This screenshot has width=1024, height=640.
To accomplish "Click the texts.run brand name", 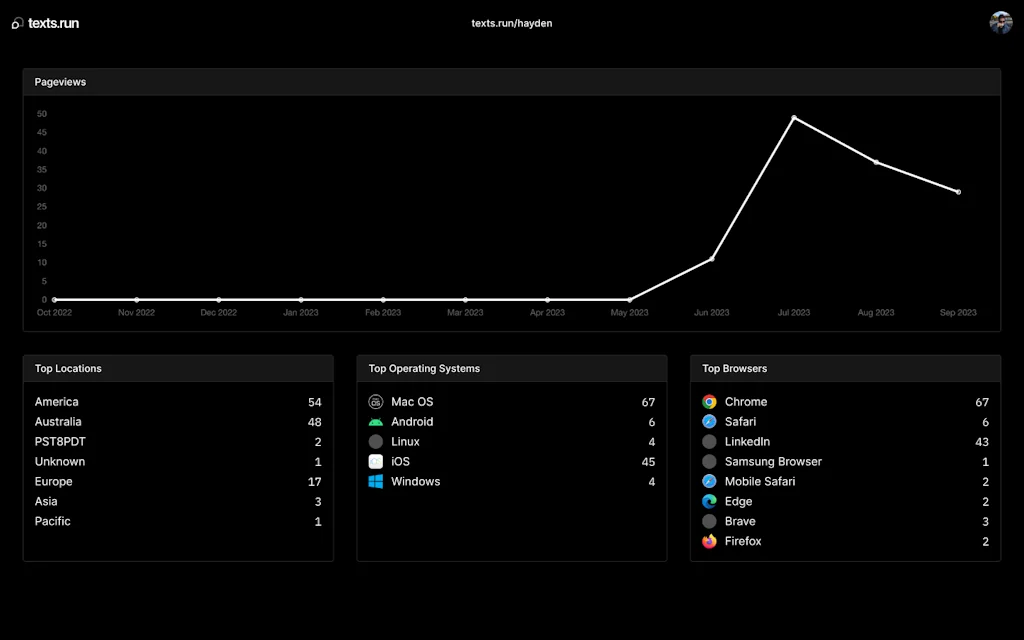I will tap(53, 23).
